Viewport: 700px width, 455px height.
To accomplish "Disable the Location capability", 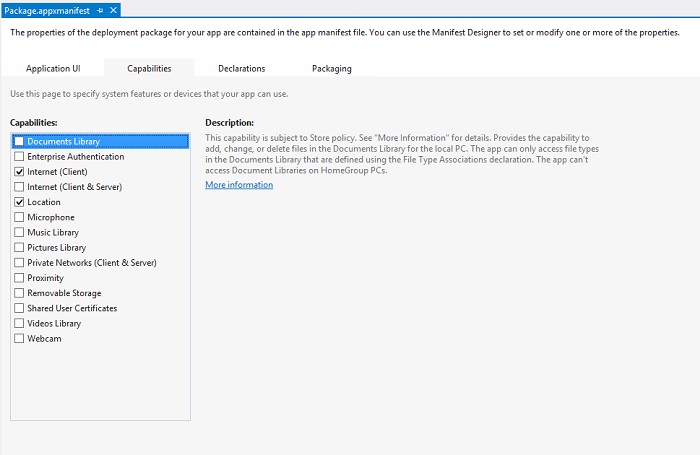I will (x=19, y=202).
